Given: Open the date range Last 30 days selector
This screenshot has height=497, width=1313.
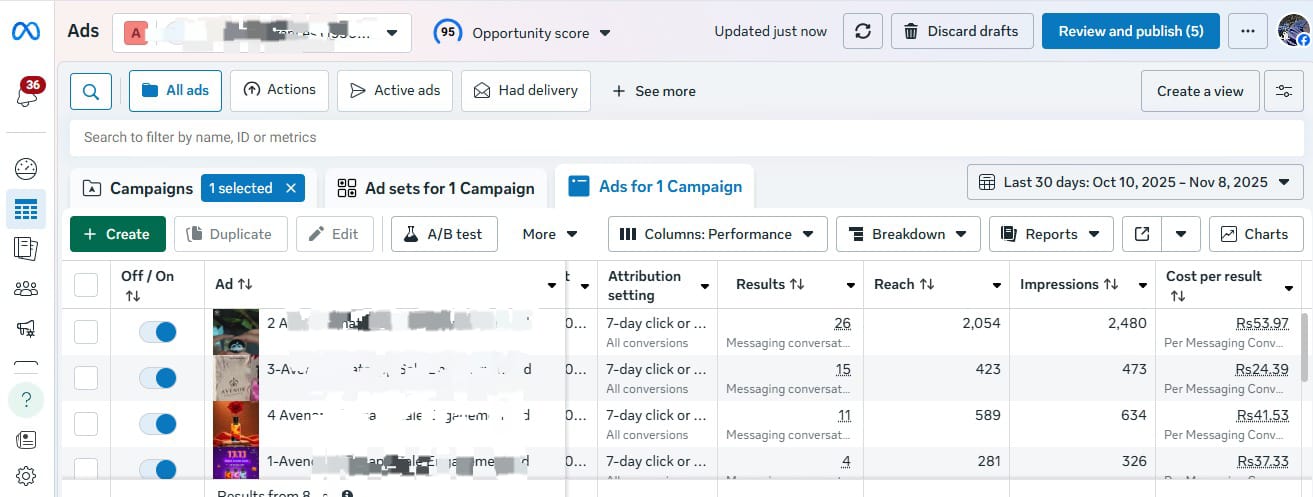Looking at the screenshot, I should coord(1134,182).
